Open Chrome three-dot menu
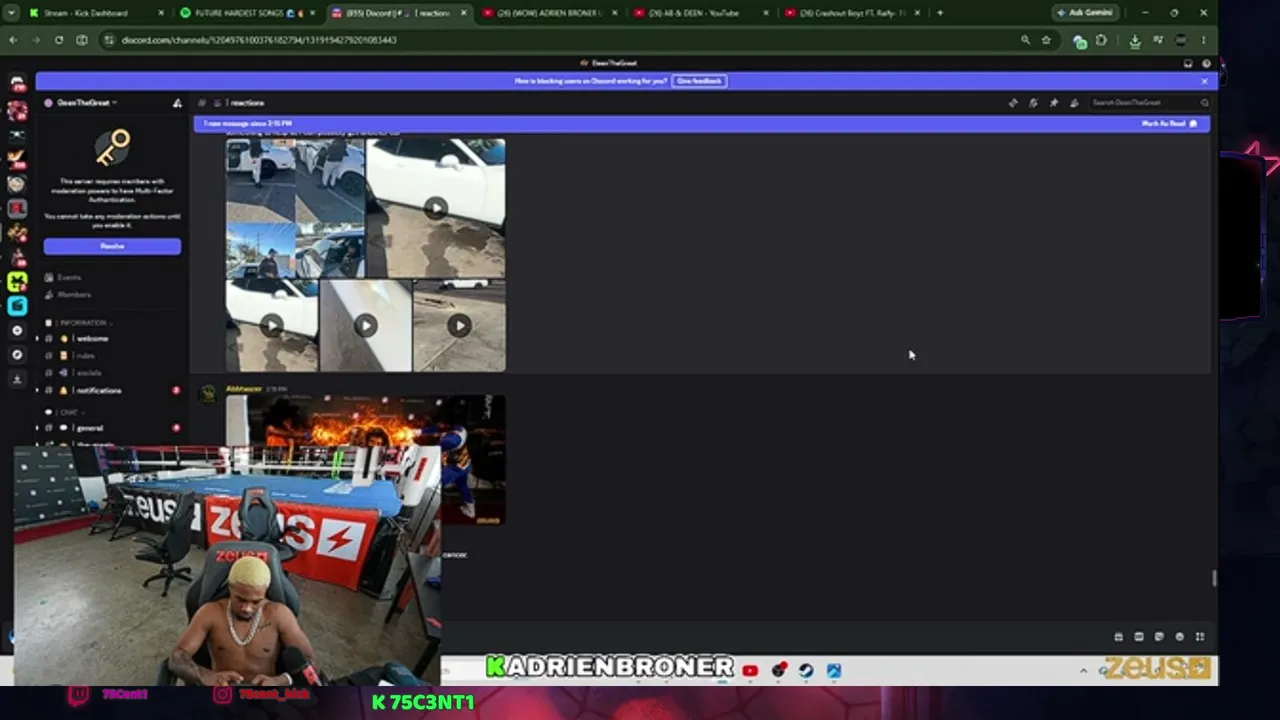Image resolution: width=1280 pixels, height=720 pixels. pyautogui.click(x=1204, y=40)
